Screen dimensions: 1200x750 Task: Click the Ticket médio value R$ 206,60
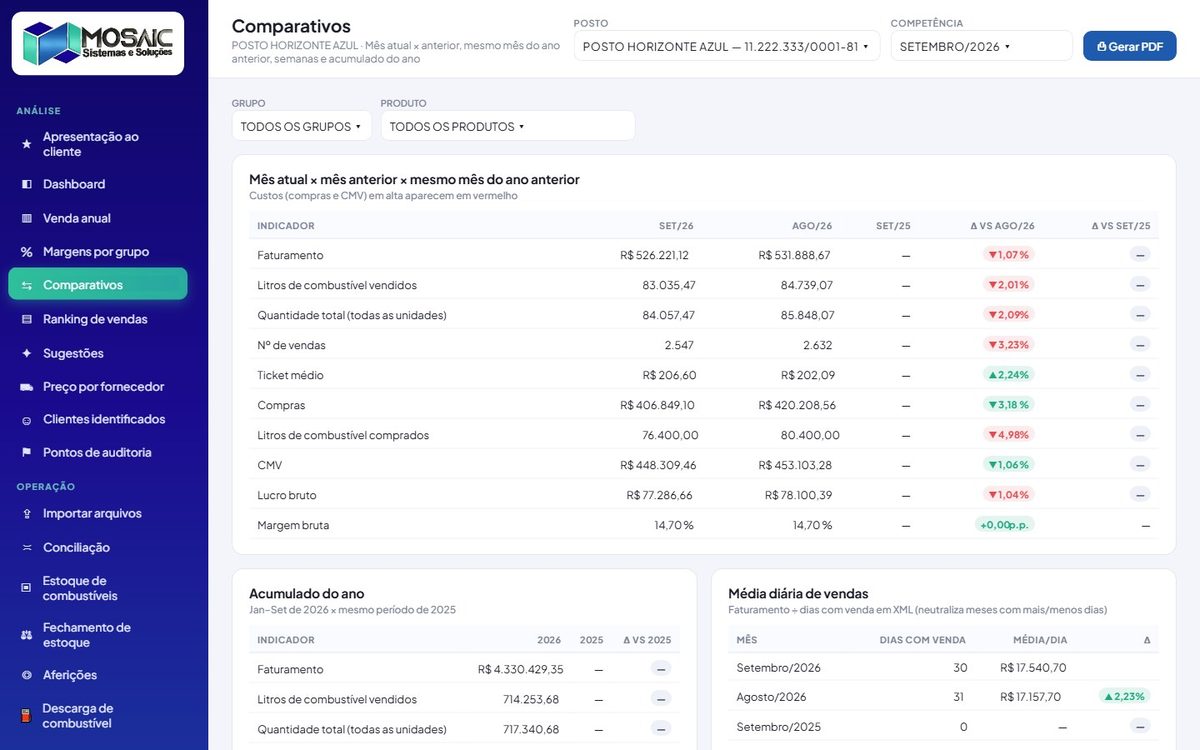click(x=669, y=375)
